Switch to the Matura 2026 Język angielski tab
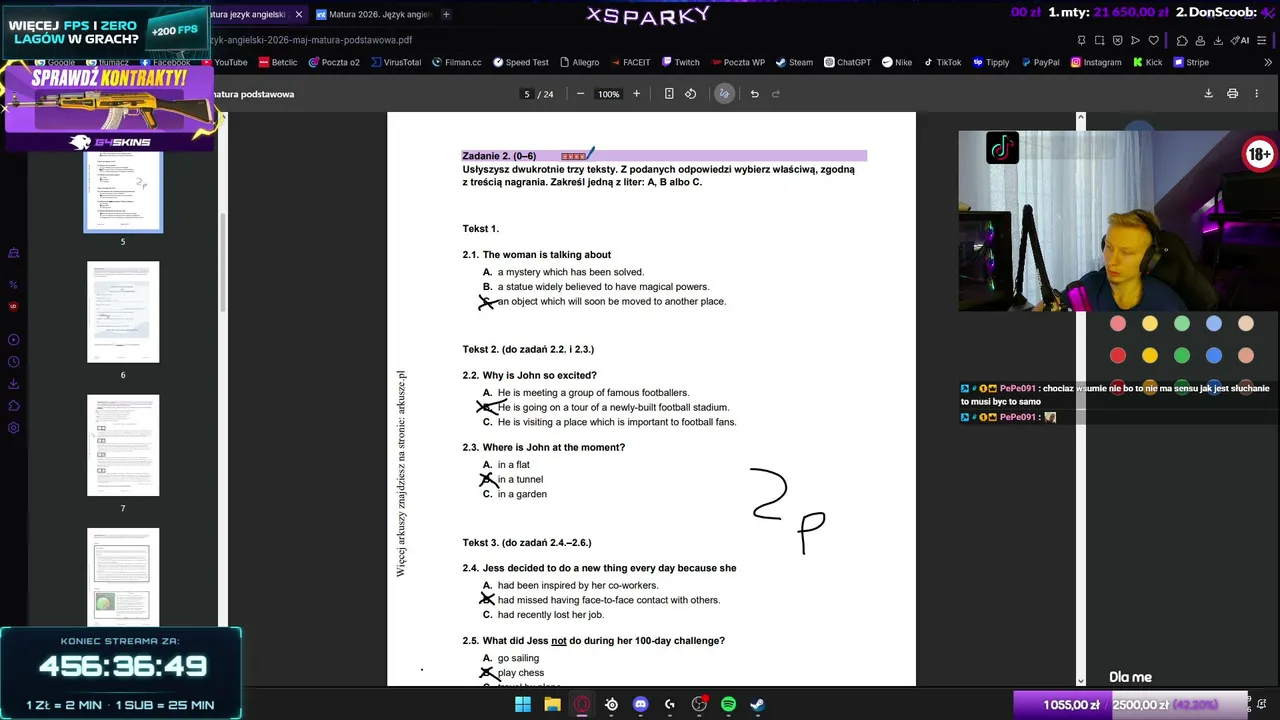 [x=373, y=15]
